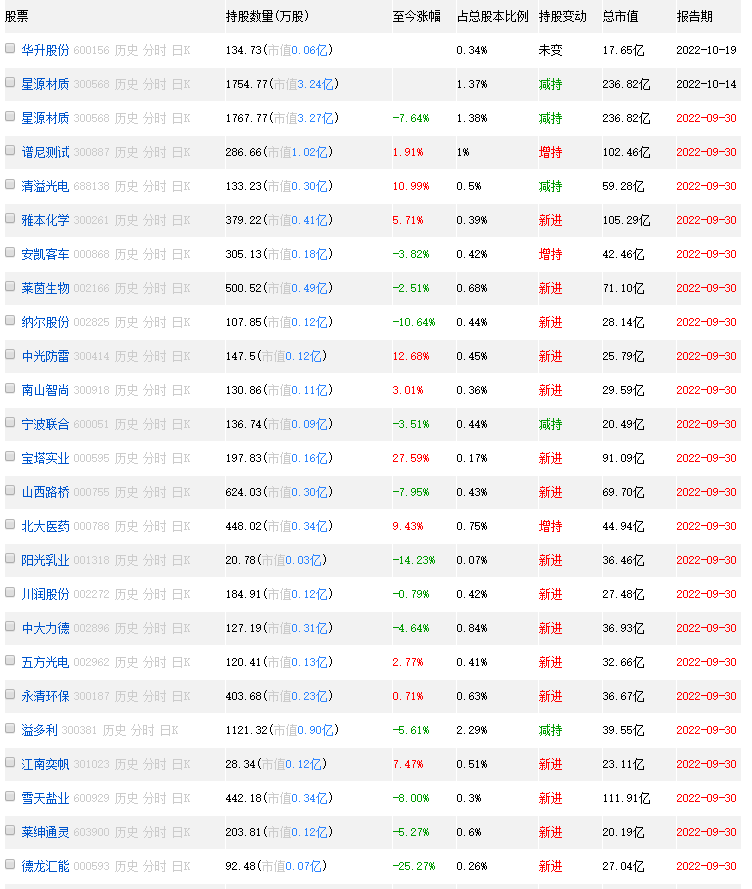Open 星源材质 link dated 2022-10-14

click(45, 84)
